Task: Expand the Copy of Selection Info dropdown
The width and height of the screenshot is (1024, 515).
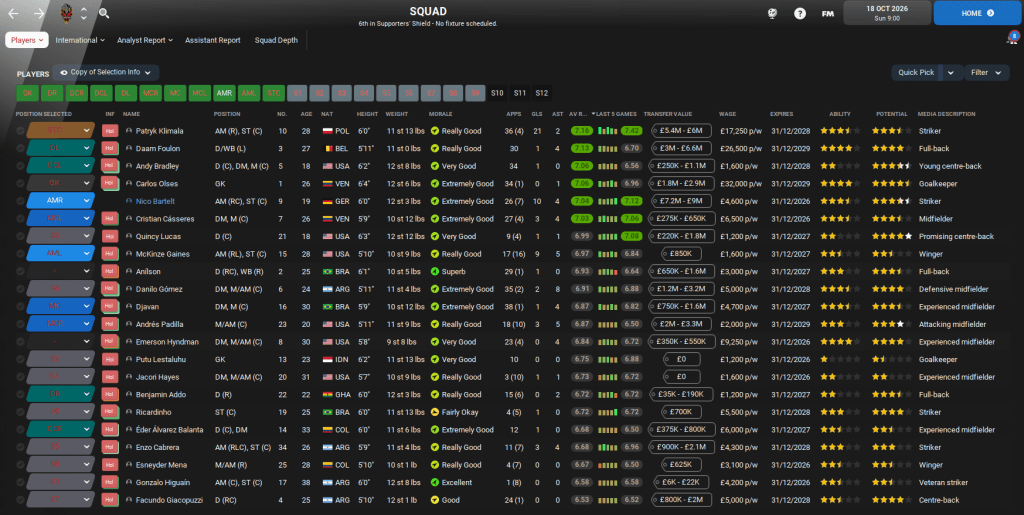Action: click(105, 72)
